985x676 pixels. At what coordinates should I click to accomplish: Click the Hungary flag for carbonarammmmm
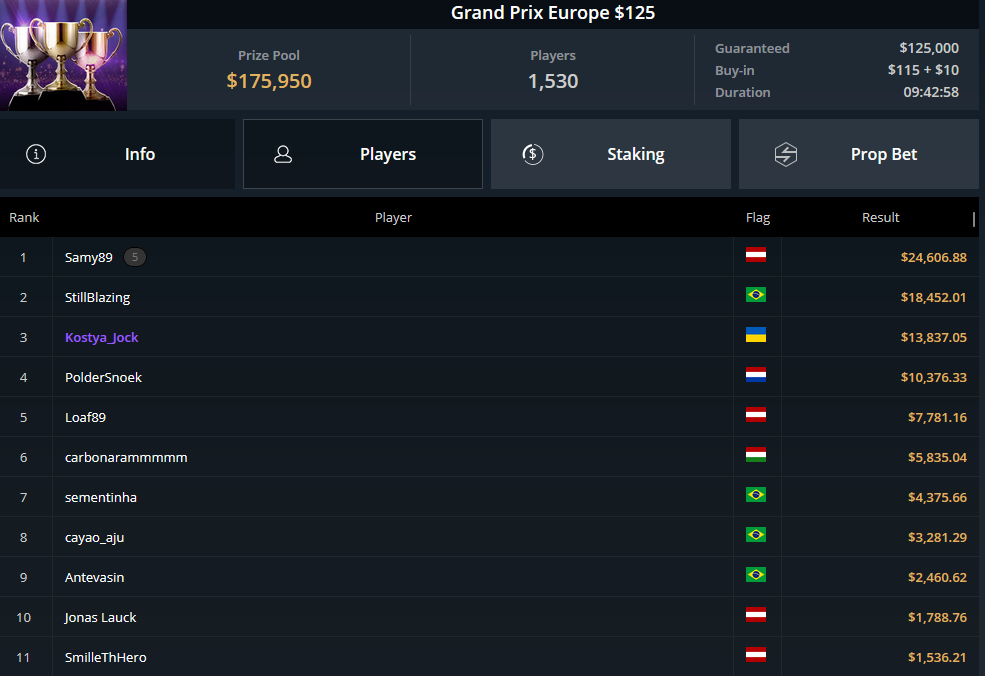(756, 455)
